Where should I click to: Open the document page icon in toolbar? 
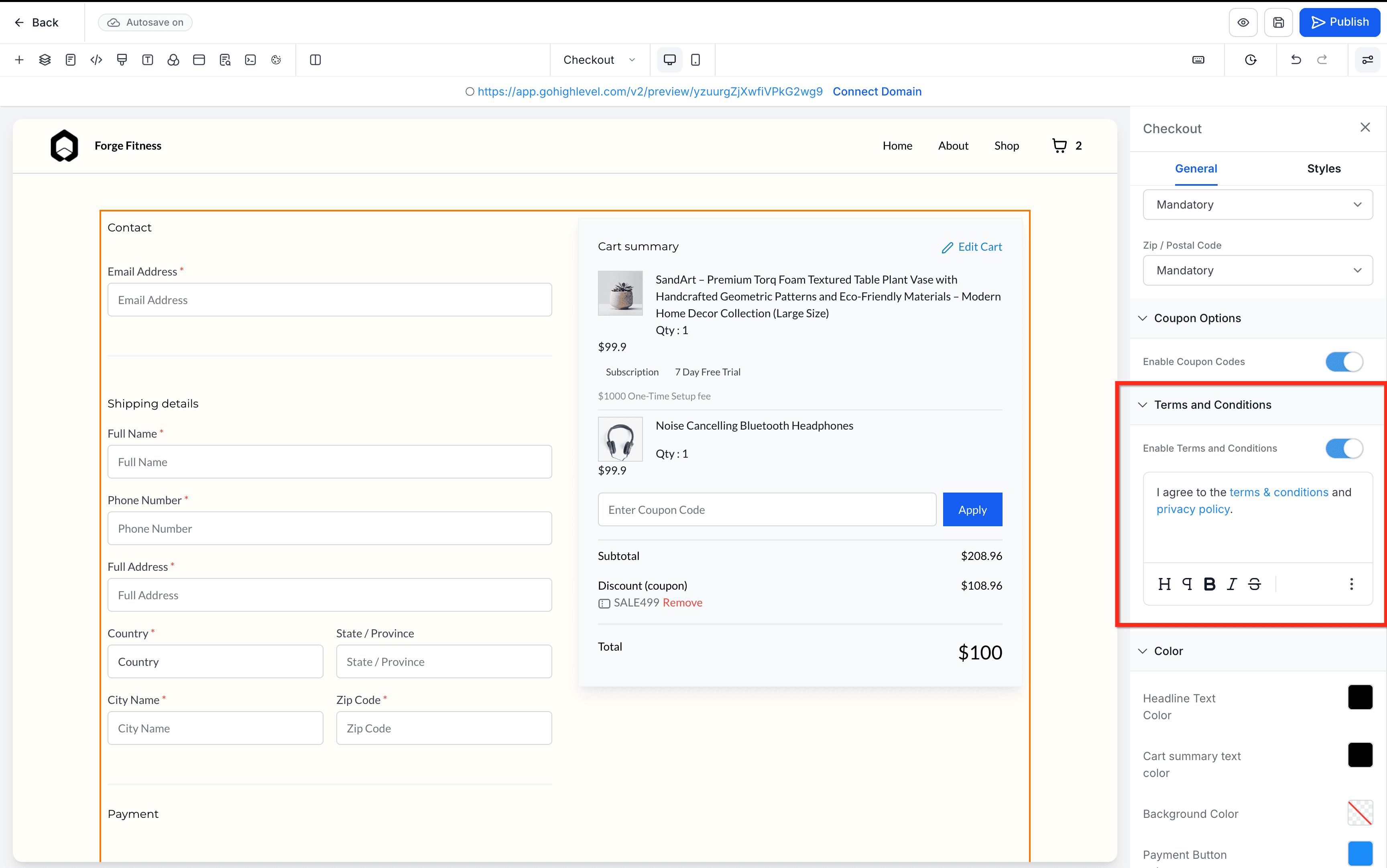pos(71,60)
